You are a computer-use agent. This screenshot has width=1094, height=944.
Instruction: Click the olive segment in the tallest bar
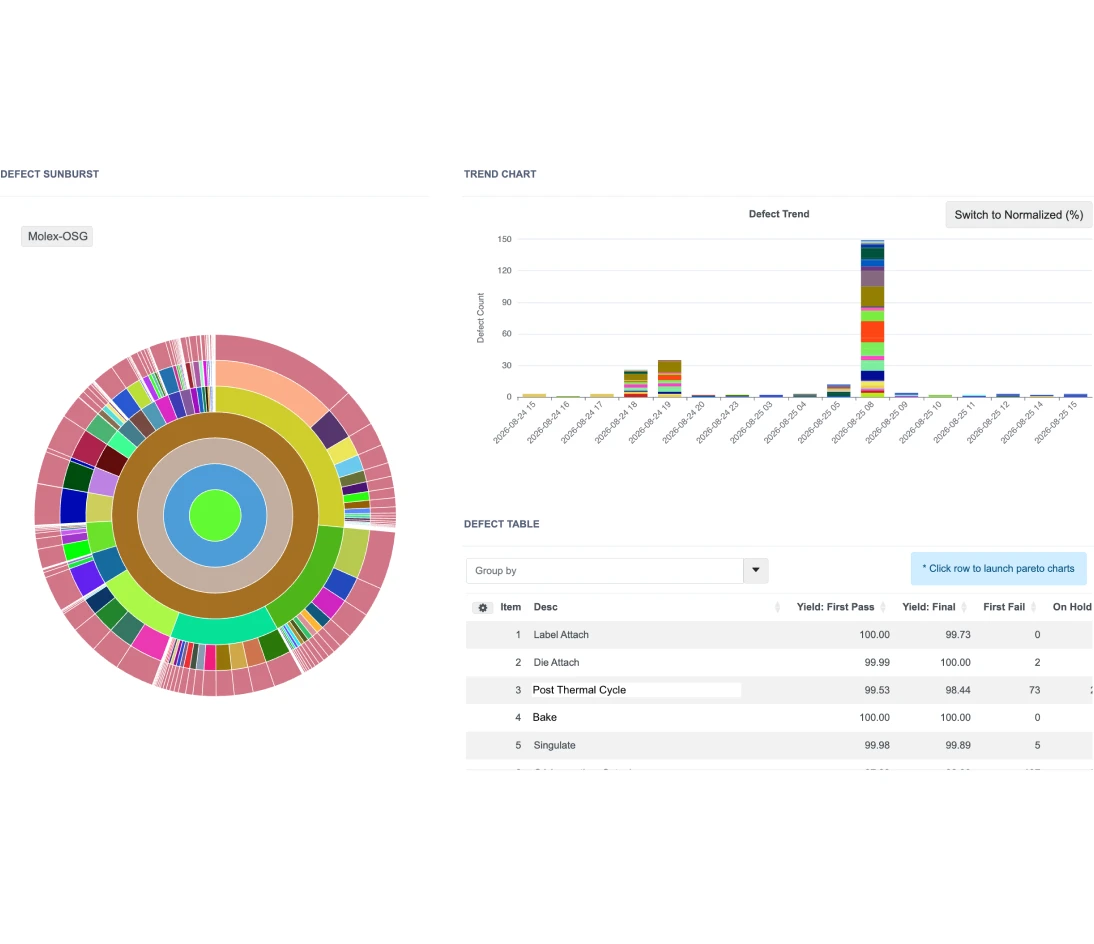pos(872,296)
